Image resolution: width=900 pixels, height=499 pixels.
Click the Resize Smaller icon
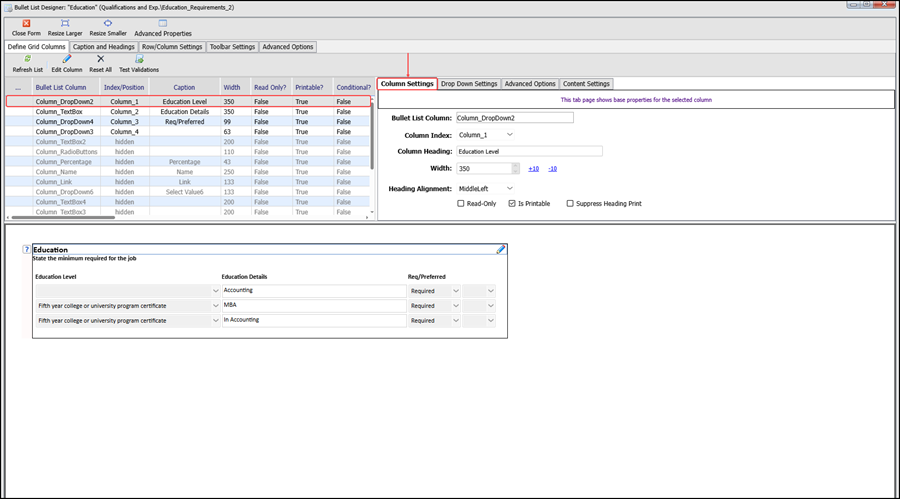coord(108,24)
